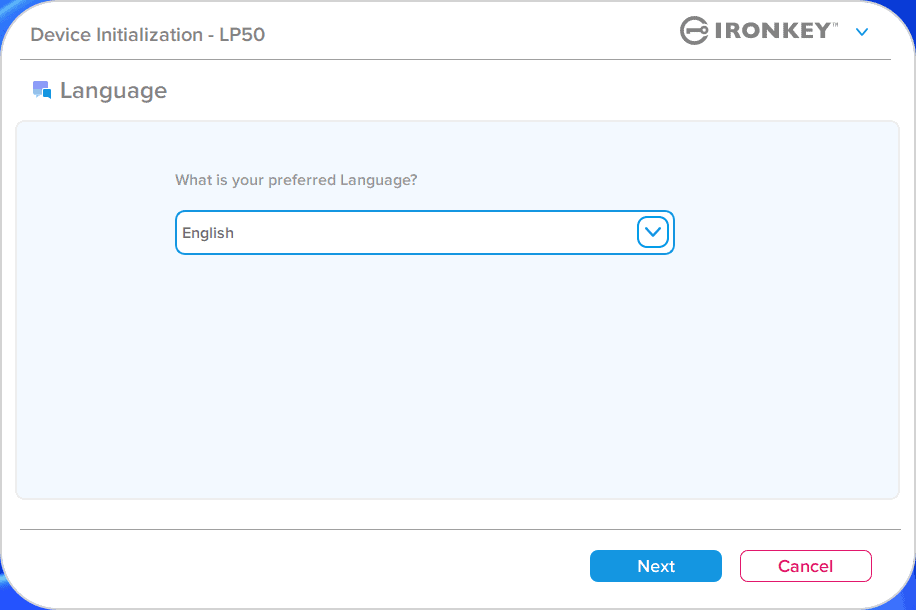Screen dimensions: 916x610
Task: Click the 'What is your preferred Language?' label
Action: [x=296, y=180]
